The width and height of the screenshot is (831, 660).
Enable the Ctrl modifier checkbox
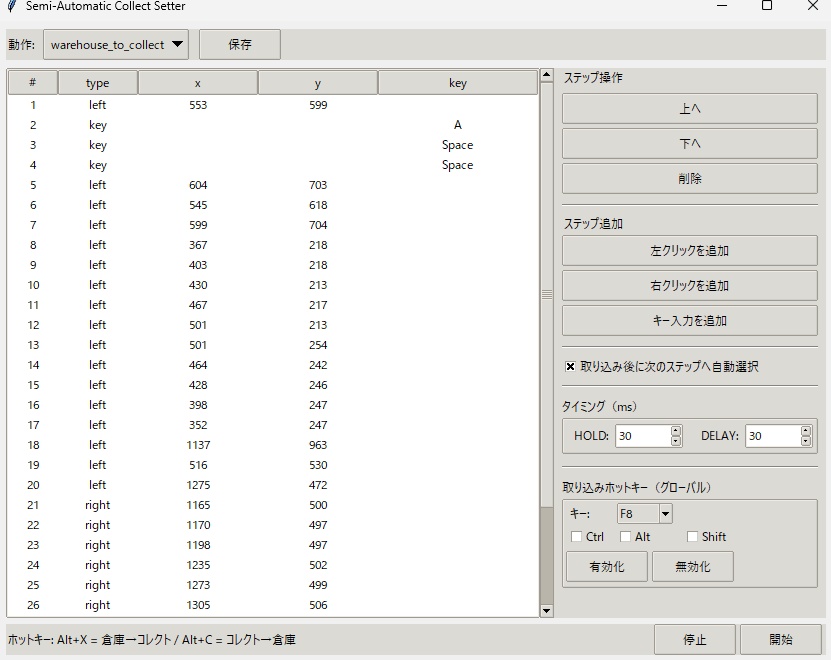[575, 536]
